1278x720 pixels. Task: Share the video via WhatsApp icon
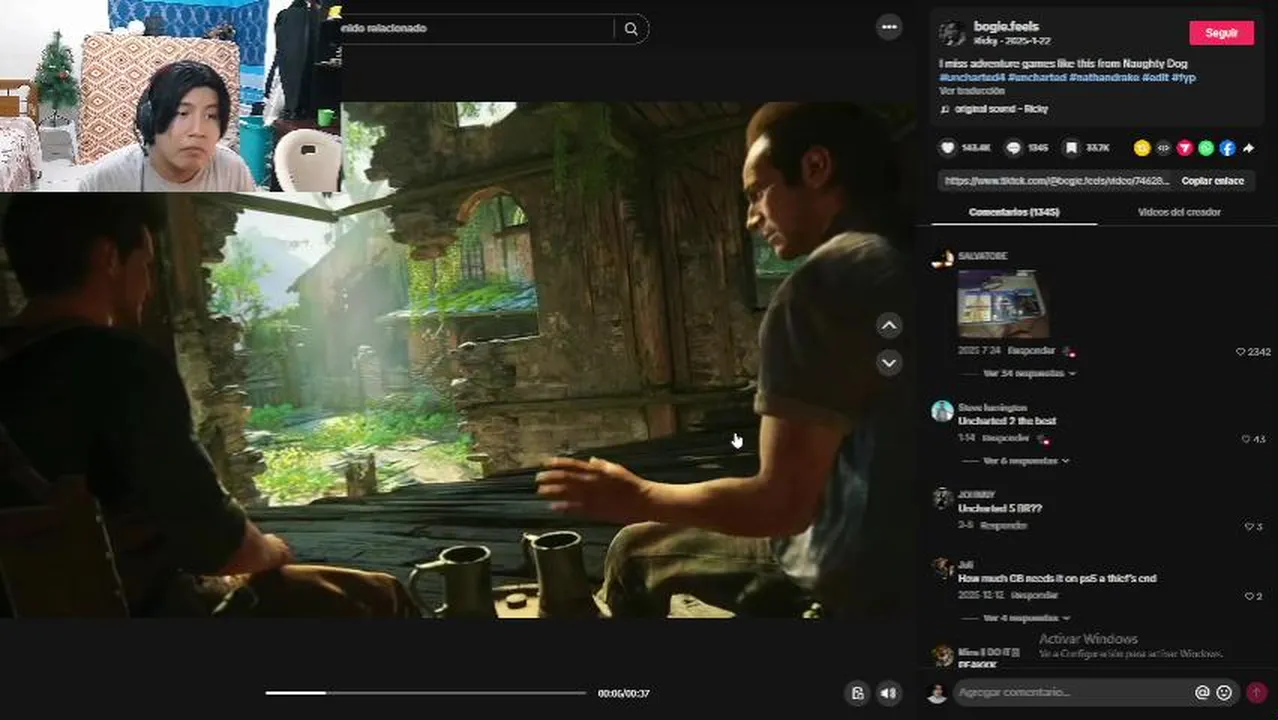(x=1206, y=148)
